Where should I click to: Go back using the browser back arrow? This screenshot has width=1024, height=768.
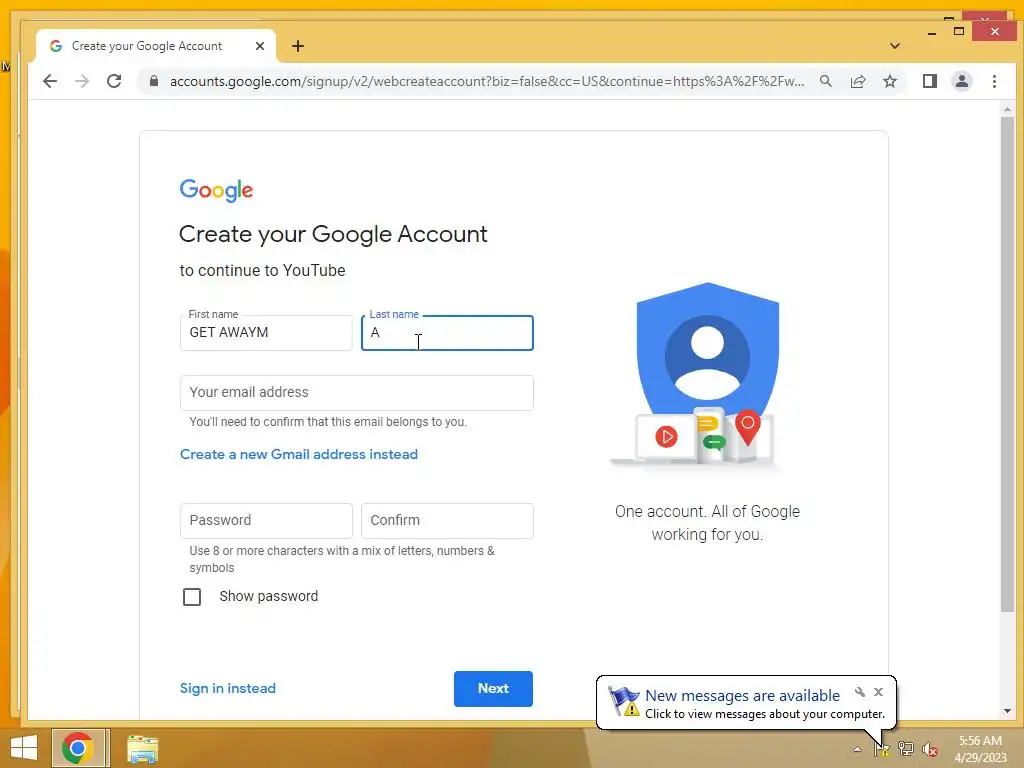click(50, 81)
